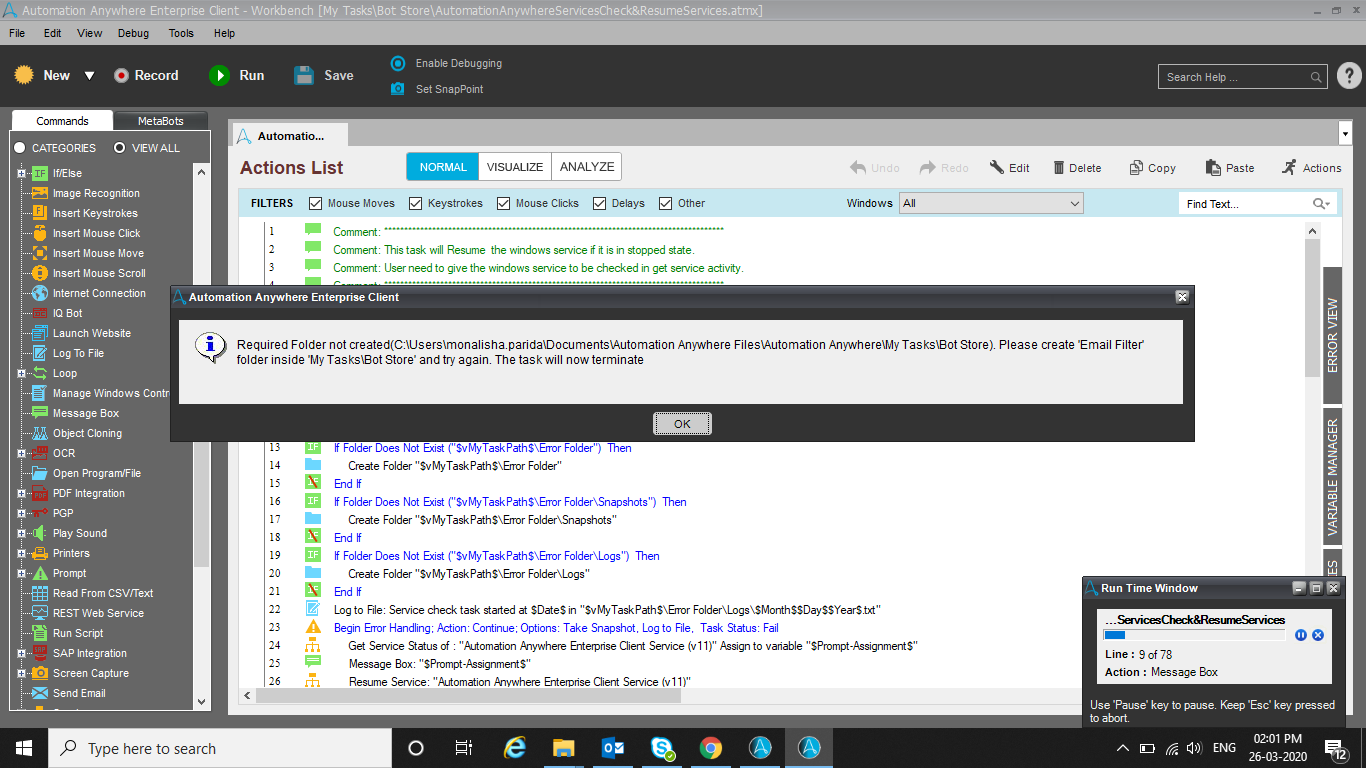Click in the Search Help field
Viewport: 1366px width, 768px height.
pyautogui.click(x=1245, y=77)
